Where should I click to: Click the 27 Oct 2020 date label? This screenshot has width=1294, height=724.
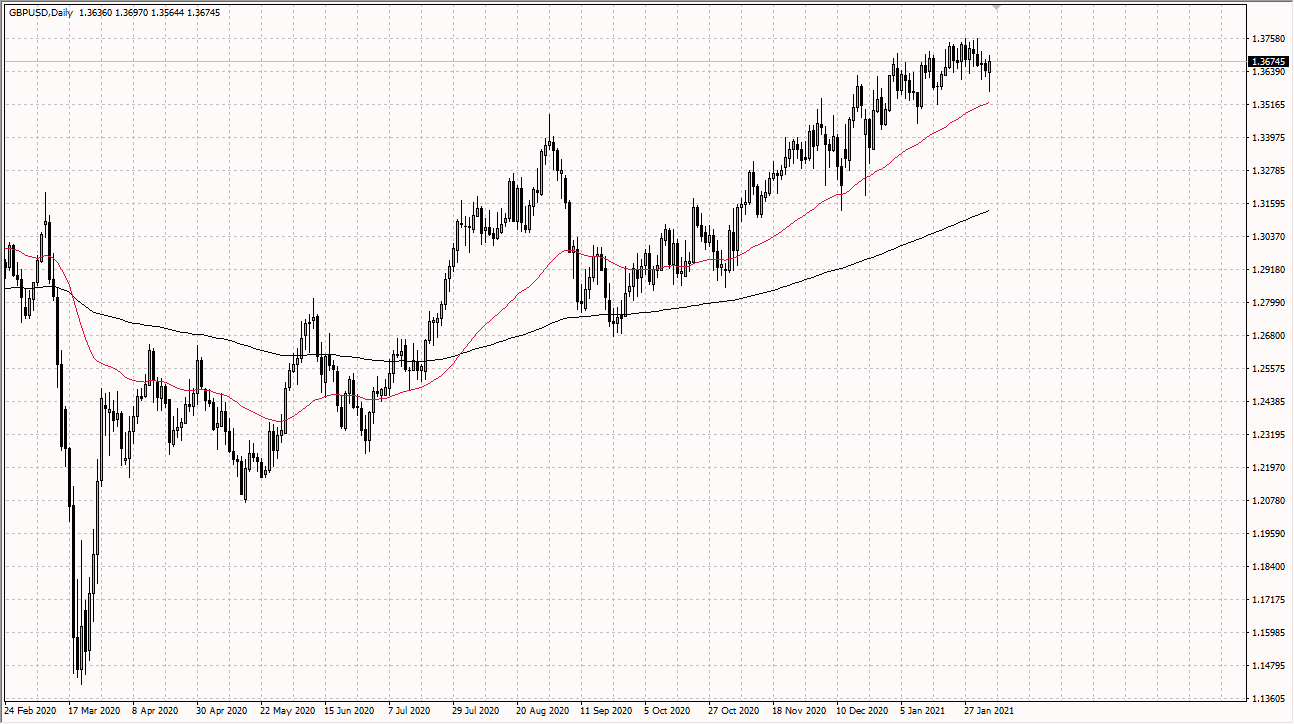(x=733, y=711)
